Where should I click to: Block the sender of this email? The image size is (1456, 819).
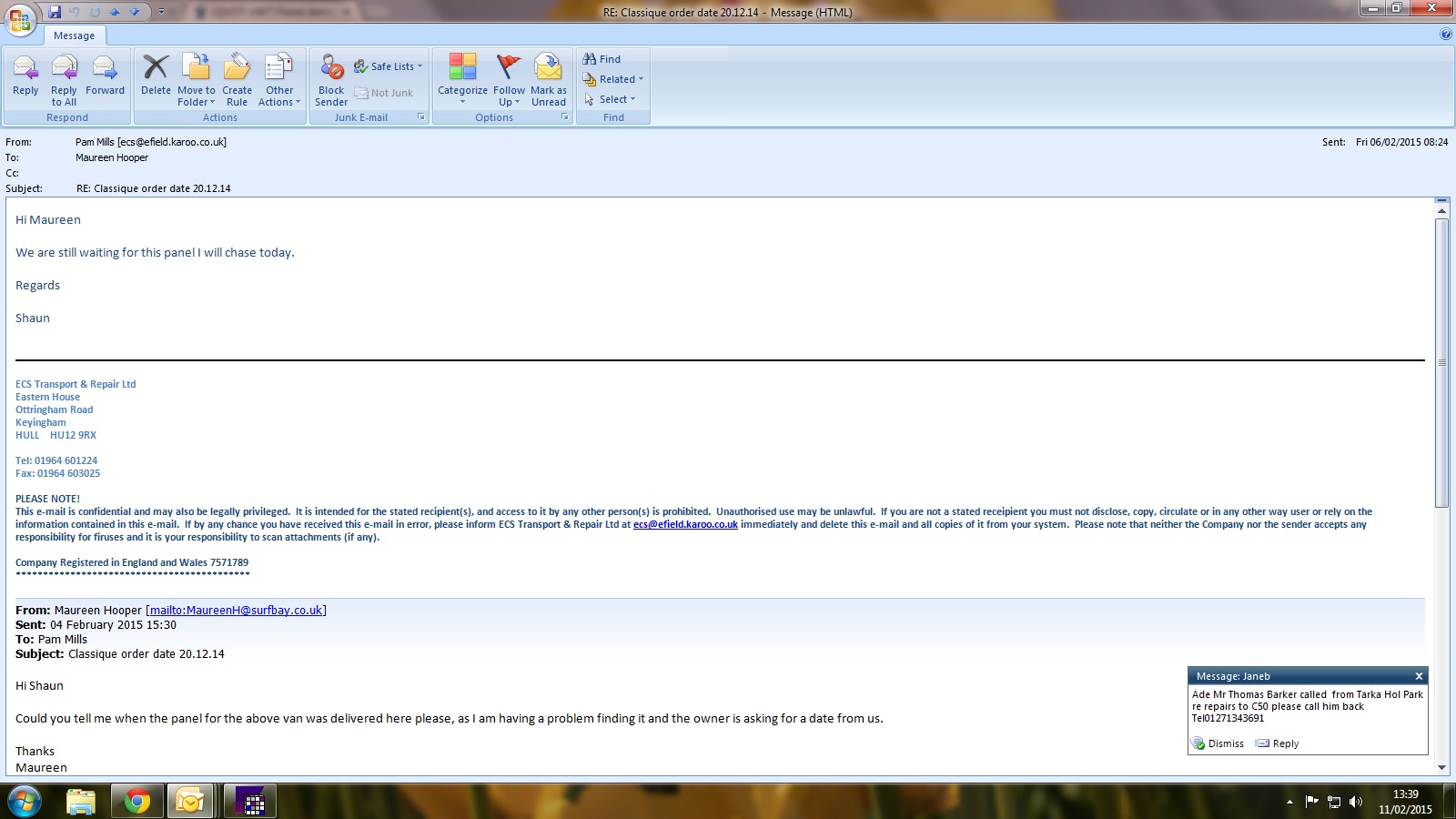tap(331, 78)
